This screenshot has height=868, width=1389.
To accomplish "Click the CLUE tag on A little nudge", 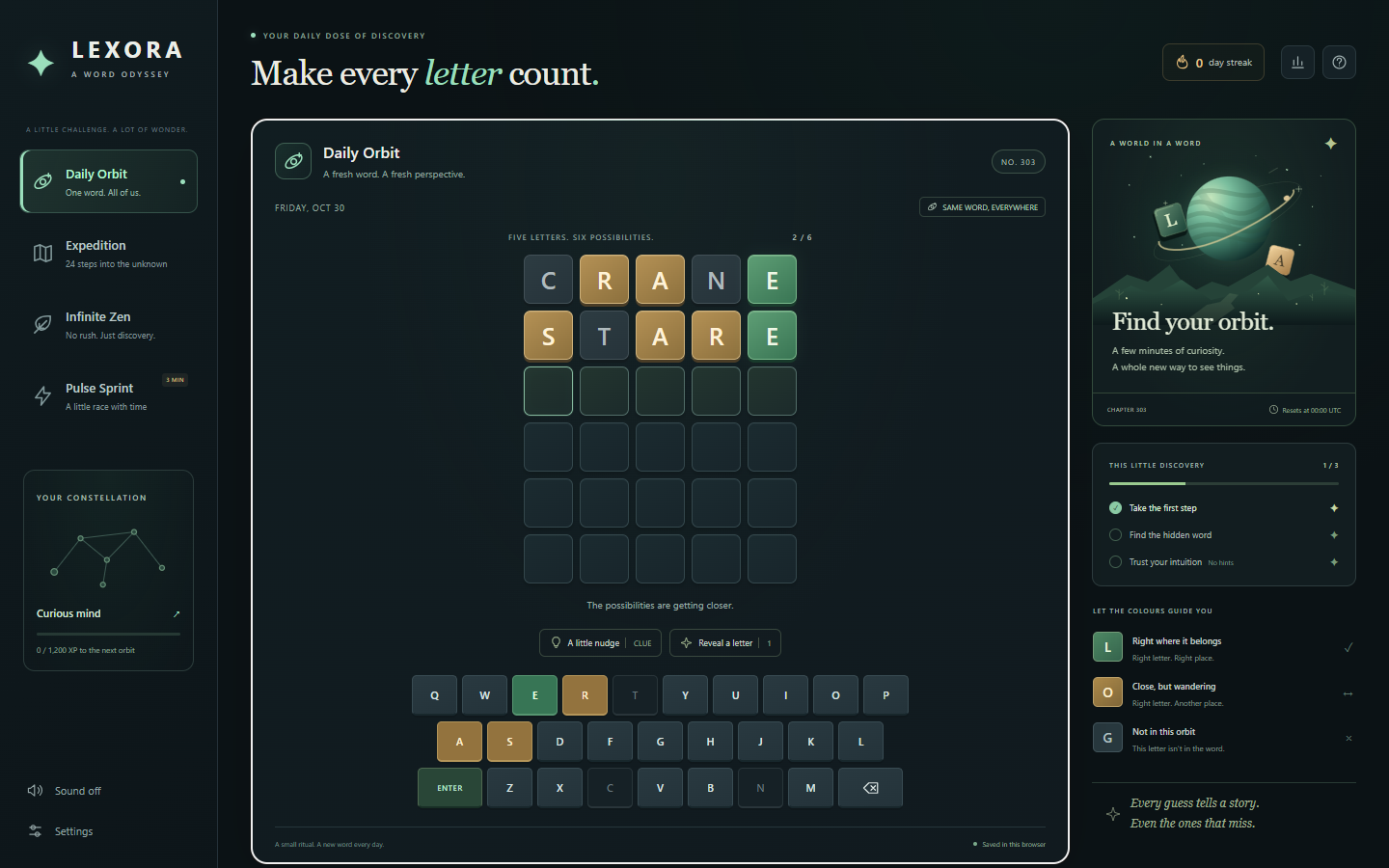I will click(642, 643).
